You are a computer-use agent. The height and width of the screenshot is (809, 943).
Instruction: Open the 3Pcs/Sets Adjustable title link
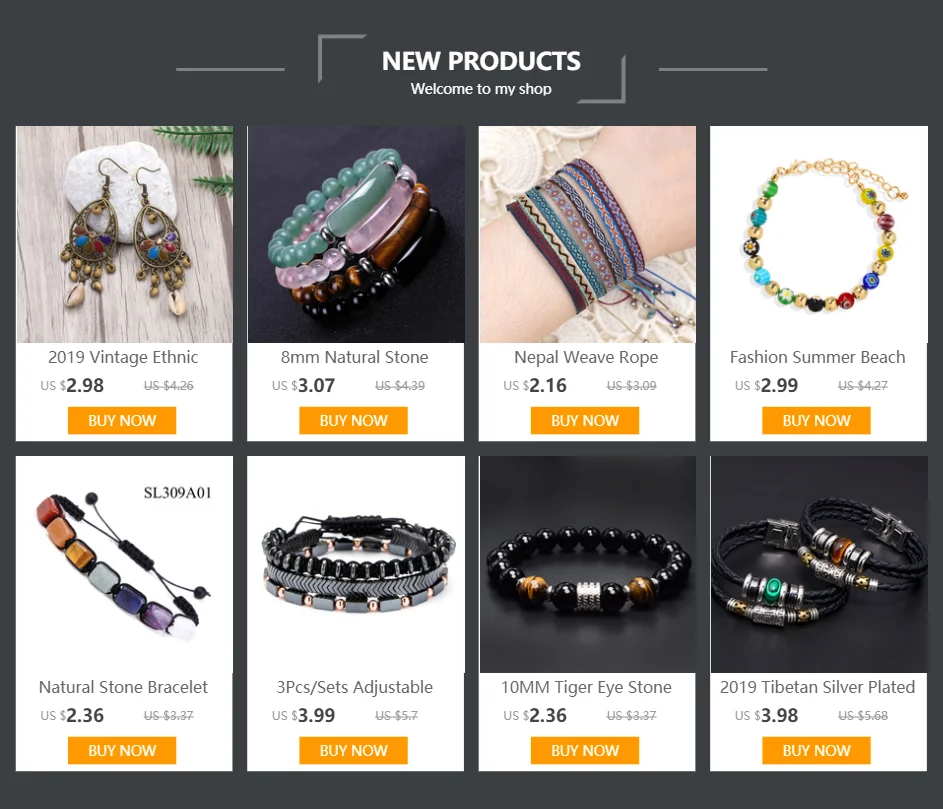point(355,687)
